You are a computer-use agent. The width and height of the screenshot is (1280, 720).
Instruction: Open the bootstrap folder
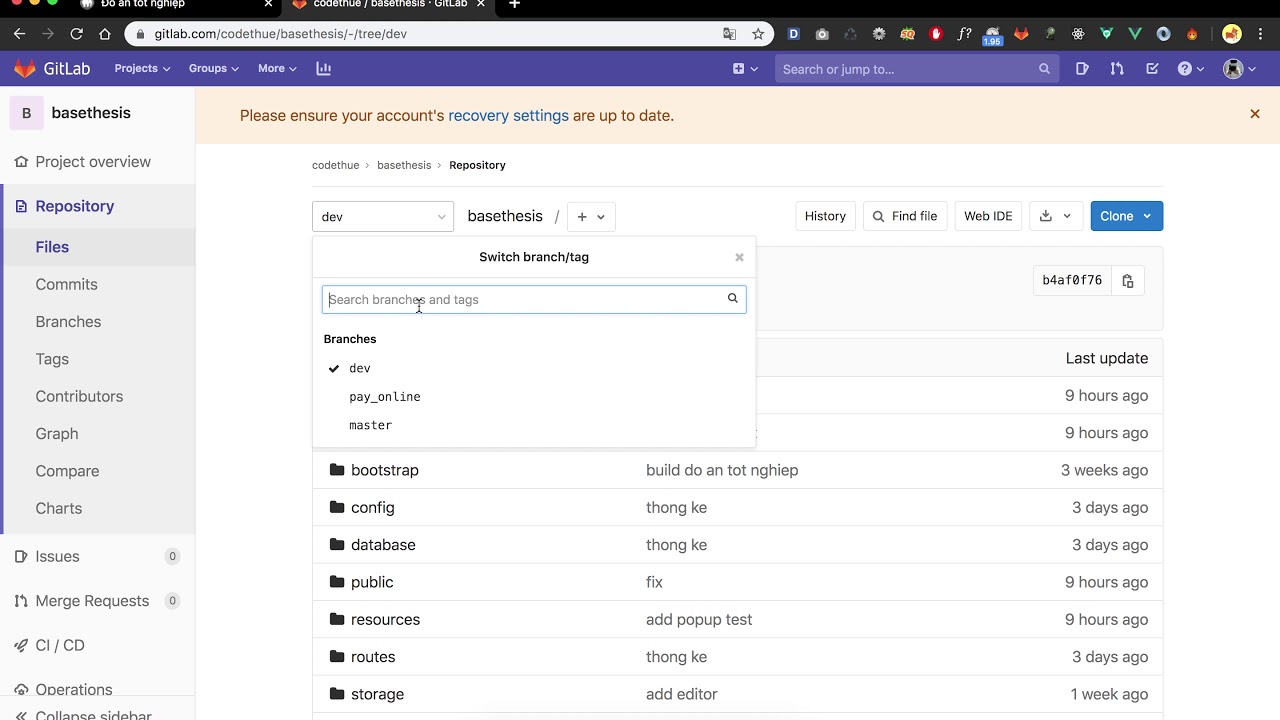click(384, 470)
